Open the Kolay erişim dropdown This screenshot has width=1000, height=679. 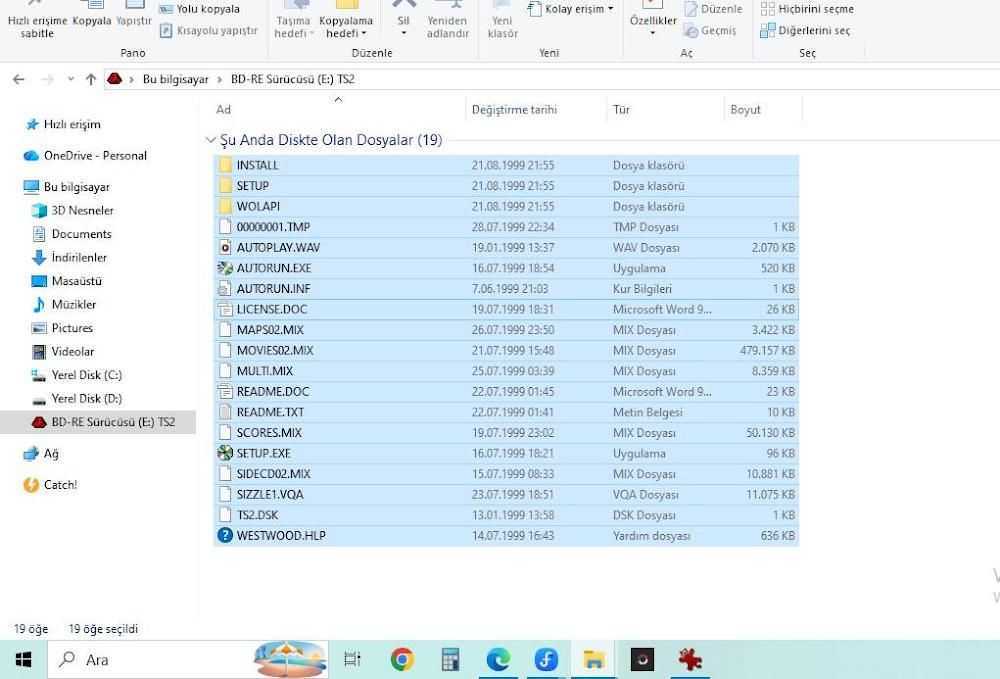tap(571, 9)
